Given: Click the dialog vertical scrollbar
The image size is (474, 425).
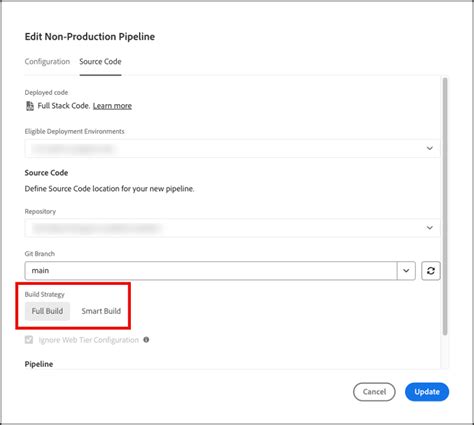Looking at the screenshot, I should (x=445, y=206).
